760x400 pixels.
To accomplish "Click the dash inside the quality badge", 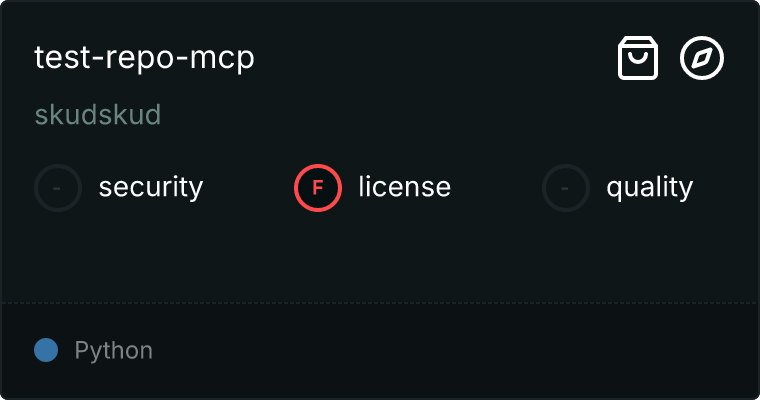I will tap(565, 188).
